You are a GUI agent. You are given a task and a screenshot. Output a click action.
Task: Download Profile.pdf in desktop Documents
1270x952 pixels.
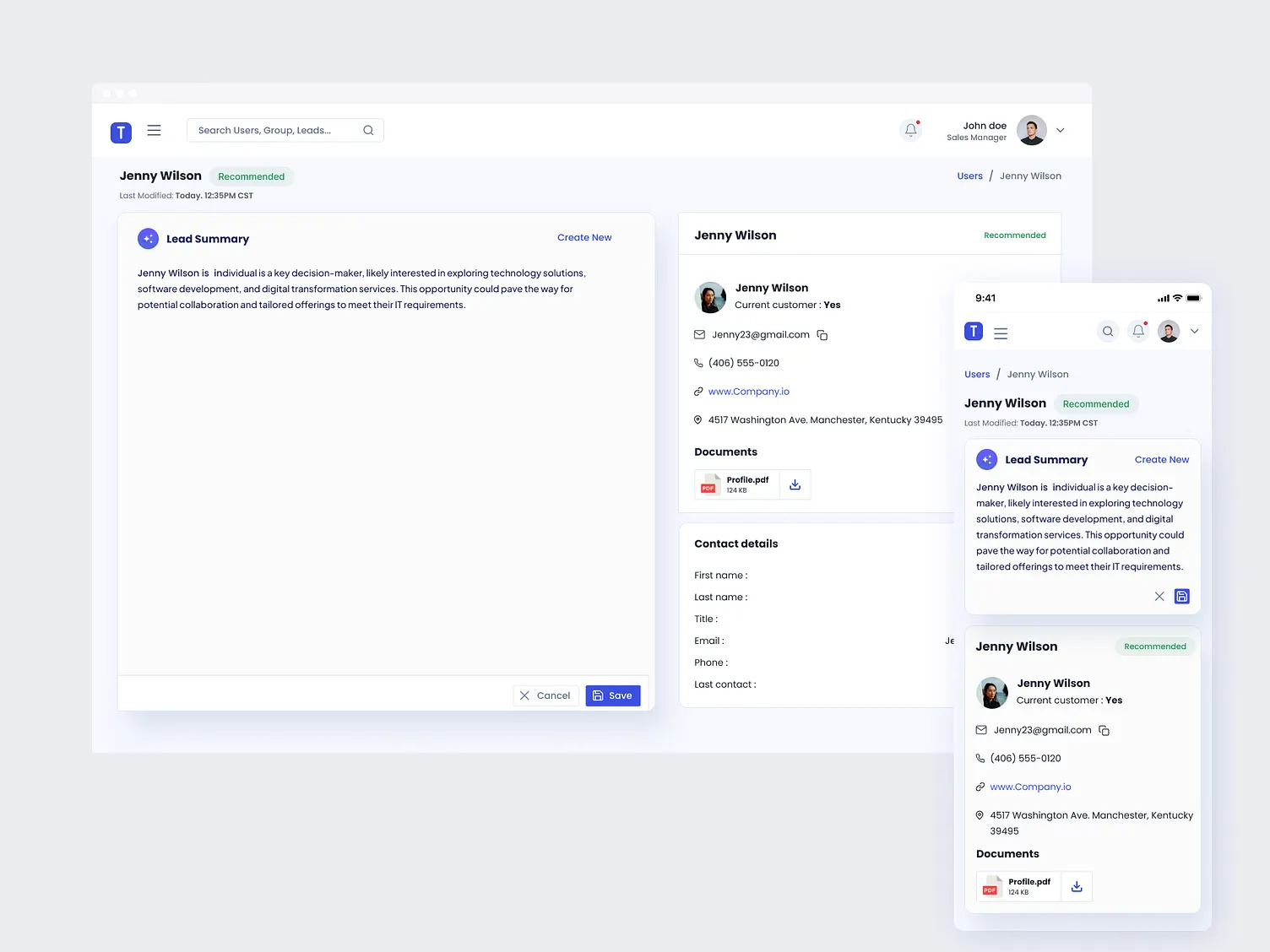pyautogui.click(x=795, y=484)
